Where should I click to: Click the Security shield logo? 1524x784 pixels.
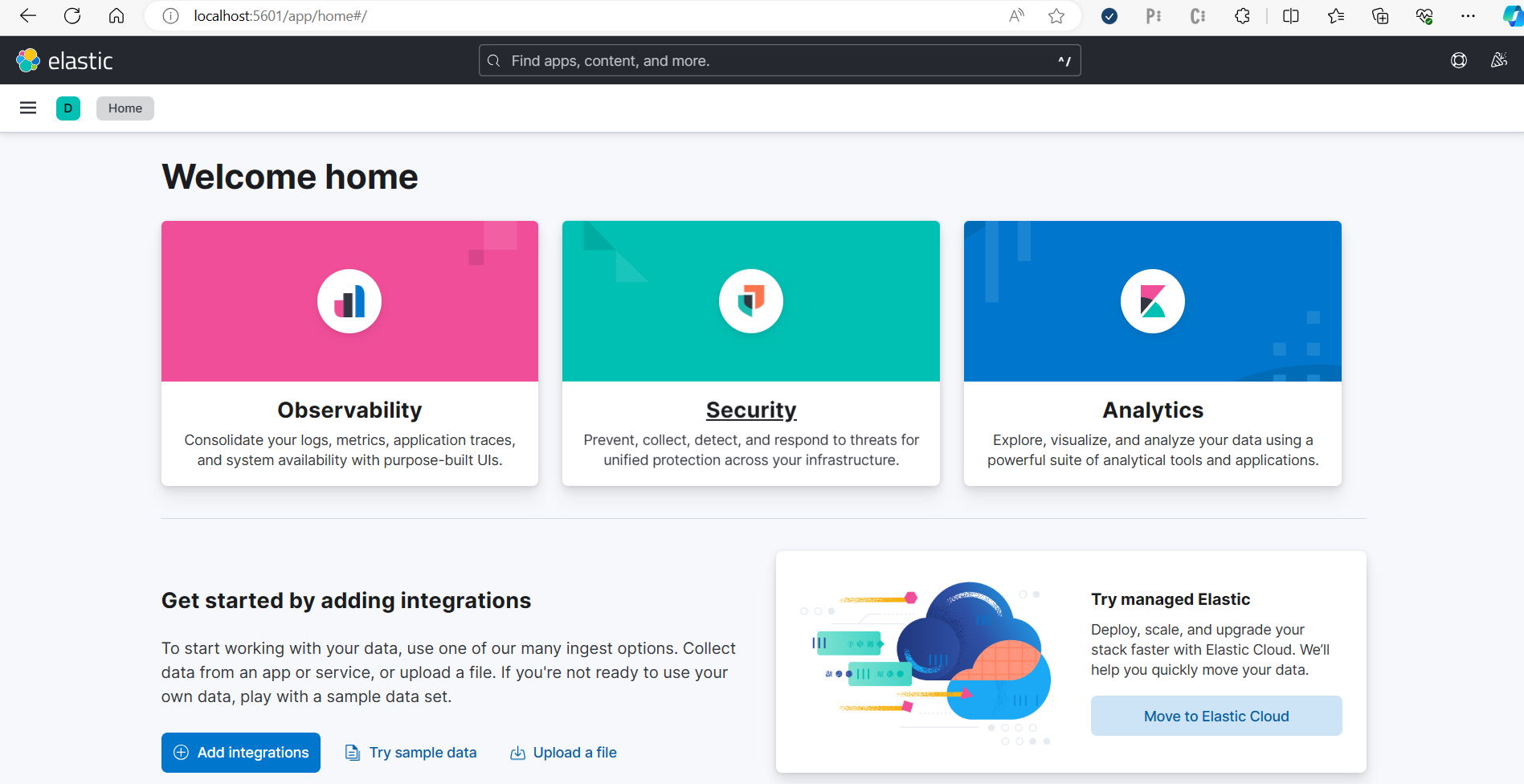(x=751, y=301)
